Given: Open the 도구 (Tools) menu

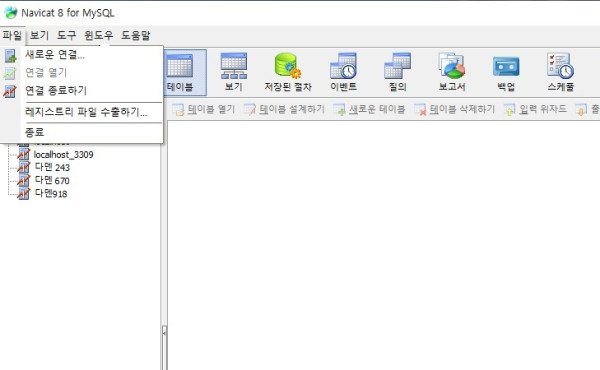Looking at the screenshot, I should click(x=67, y=35).
